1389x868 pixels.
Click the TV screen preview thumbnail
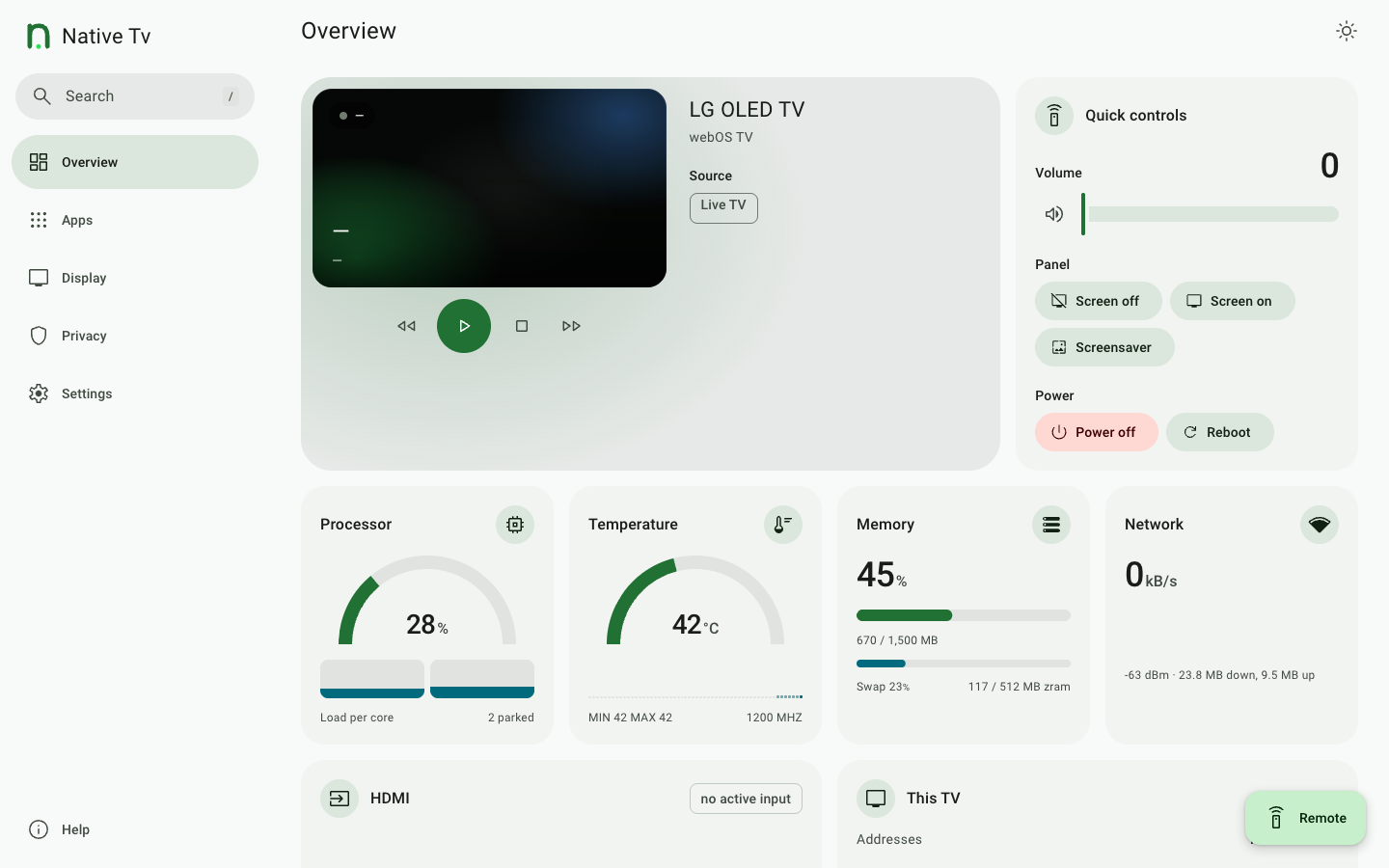(x=489, y=188)
